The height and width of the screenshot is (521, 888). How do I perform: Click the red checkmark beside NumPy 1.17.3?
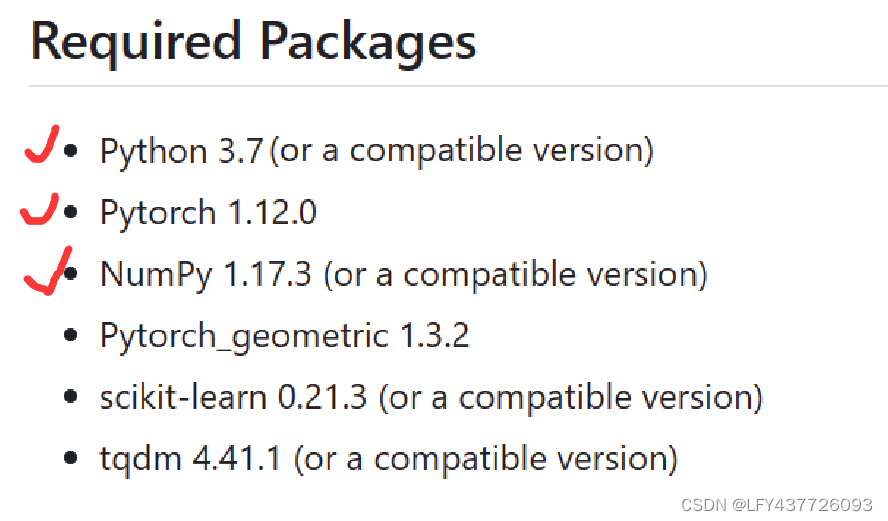48,271
